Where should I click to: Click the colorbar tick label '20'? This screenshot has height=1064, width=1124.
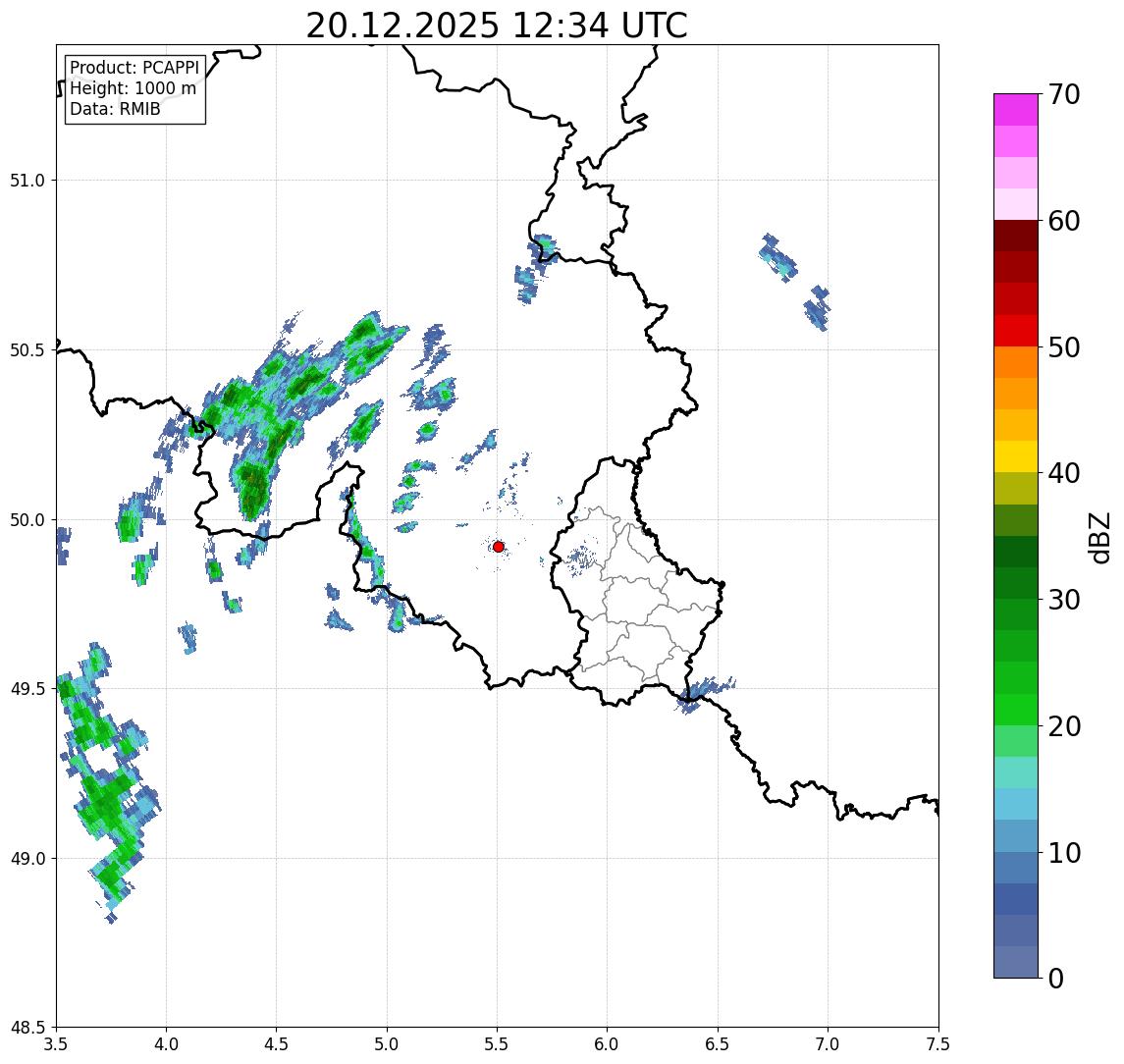pos(1064,726)
